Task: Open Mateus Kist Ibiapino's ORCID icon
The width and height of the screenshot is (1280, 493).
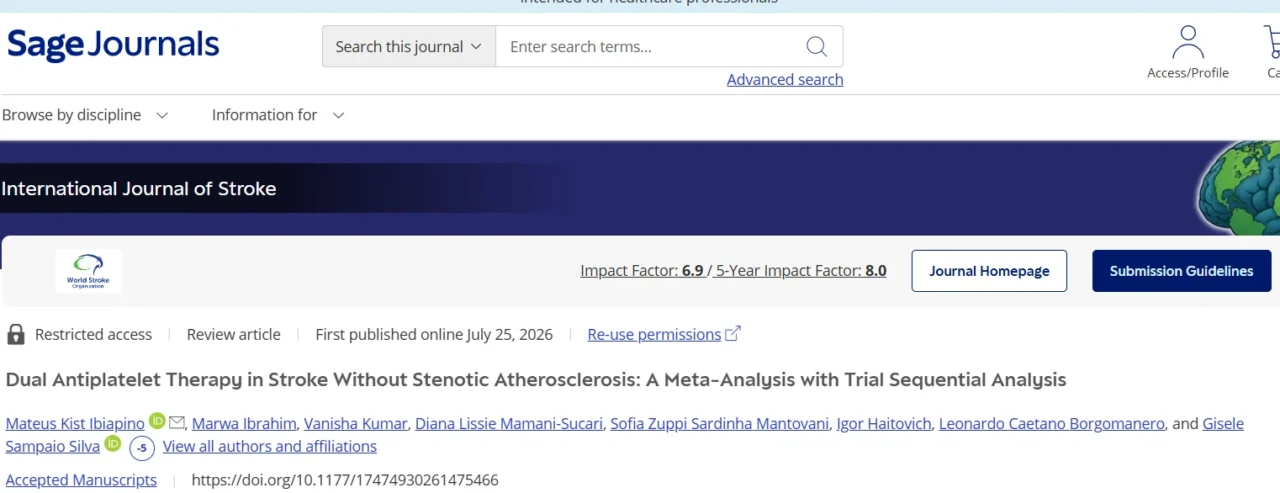Action: pos(157,422)
